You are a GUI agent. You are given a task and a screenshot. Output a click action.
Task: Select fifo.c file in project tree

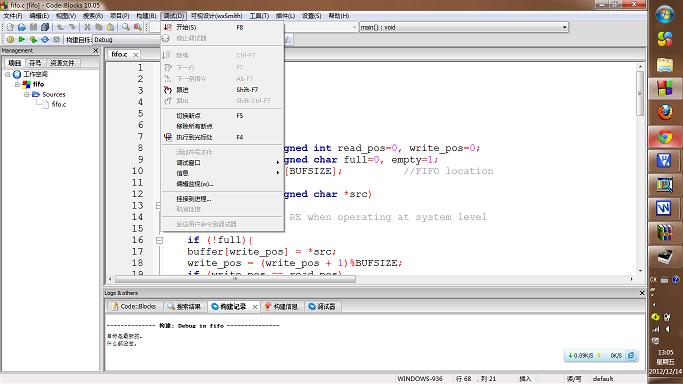tap(59, 104)
